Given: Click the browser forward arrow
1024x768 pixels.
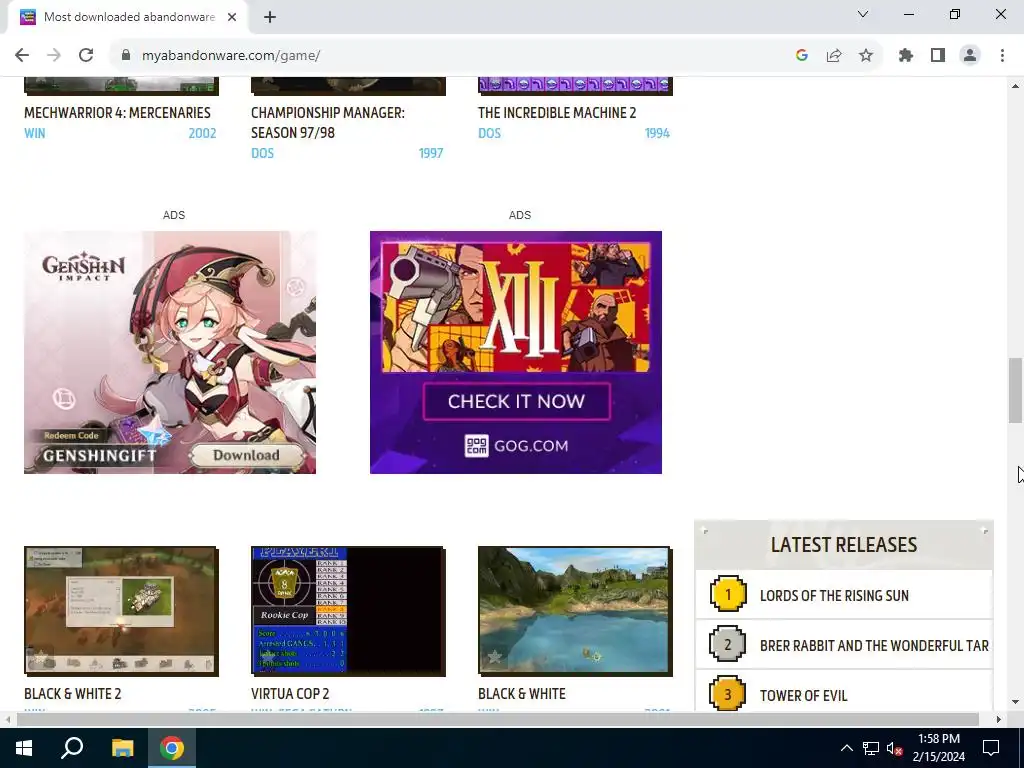Looking at the screenshot, I should coord(54,56).
